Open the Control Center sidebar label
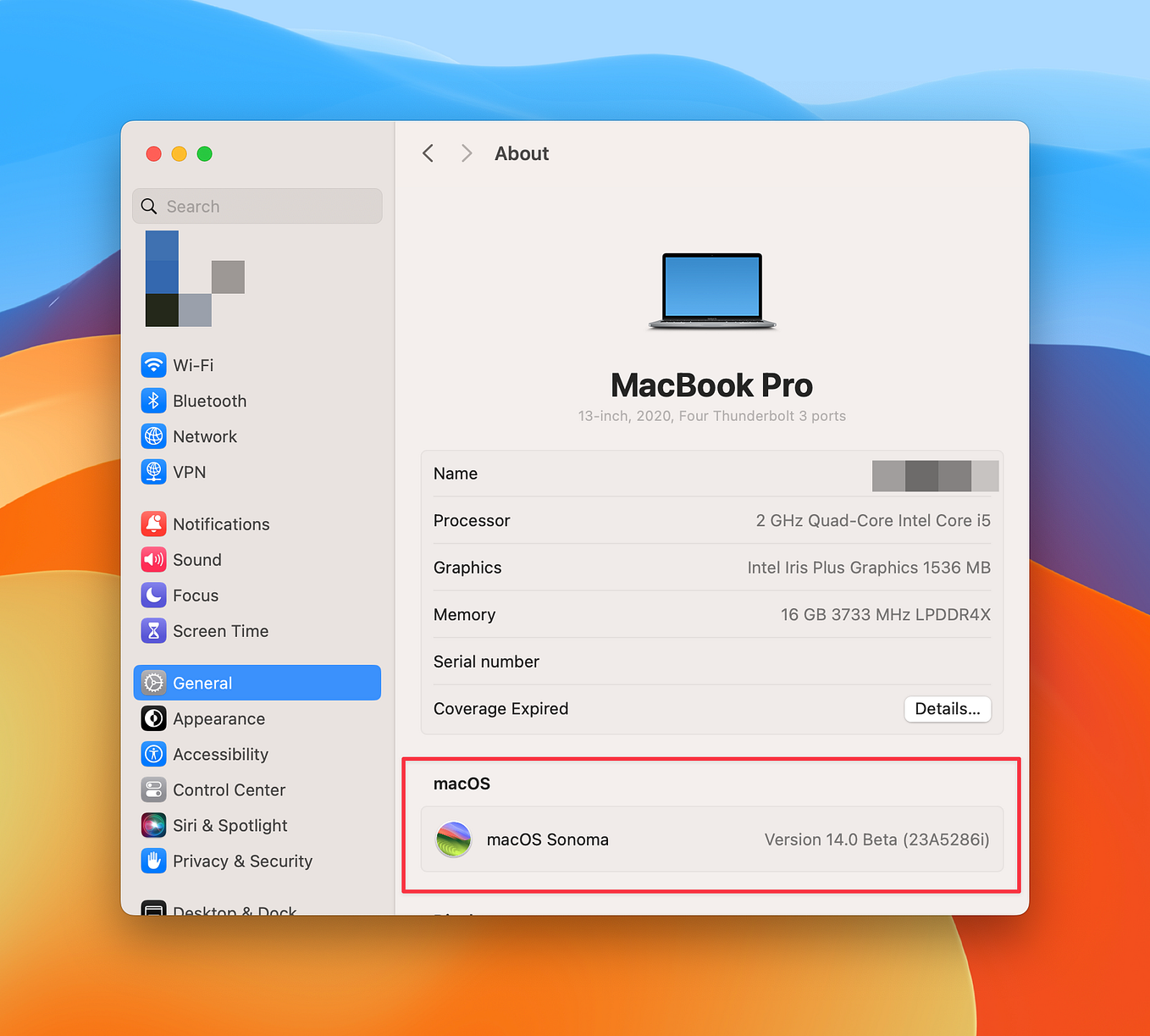Viewport: 1150px width, 1036px height. [x=229, y=789]
